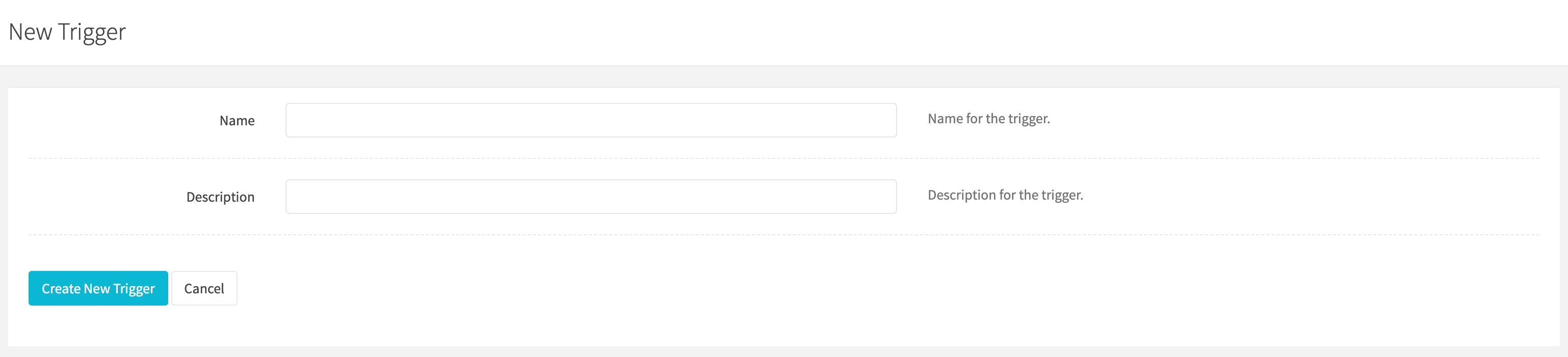Viewport: 1568px width, 357px height.
Task: Submit with Create New Trigger button
Action: pos(98,288)
